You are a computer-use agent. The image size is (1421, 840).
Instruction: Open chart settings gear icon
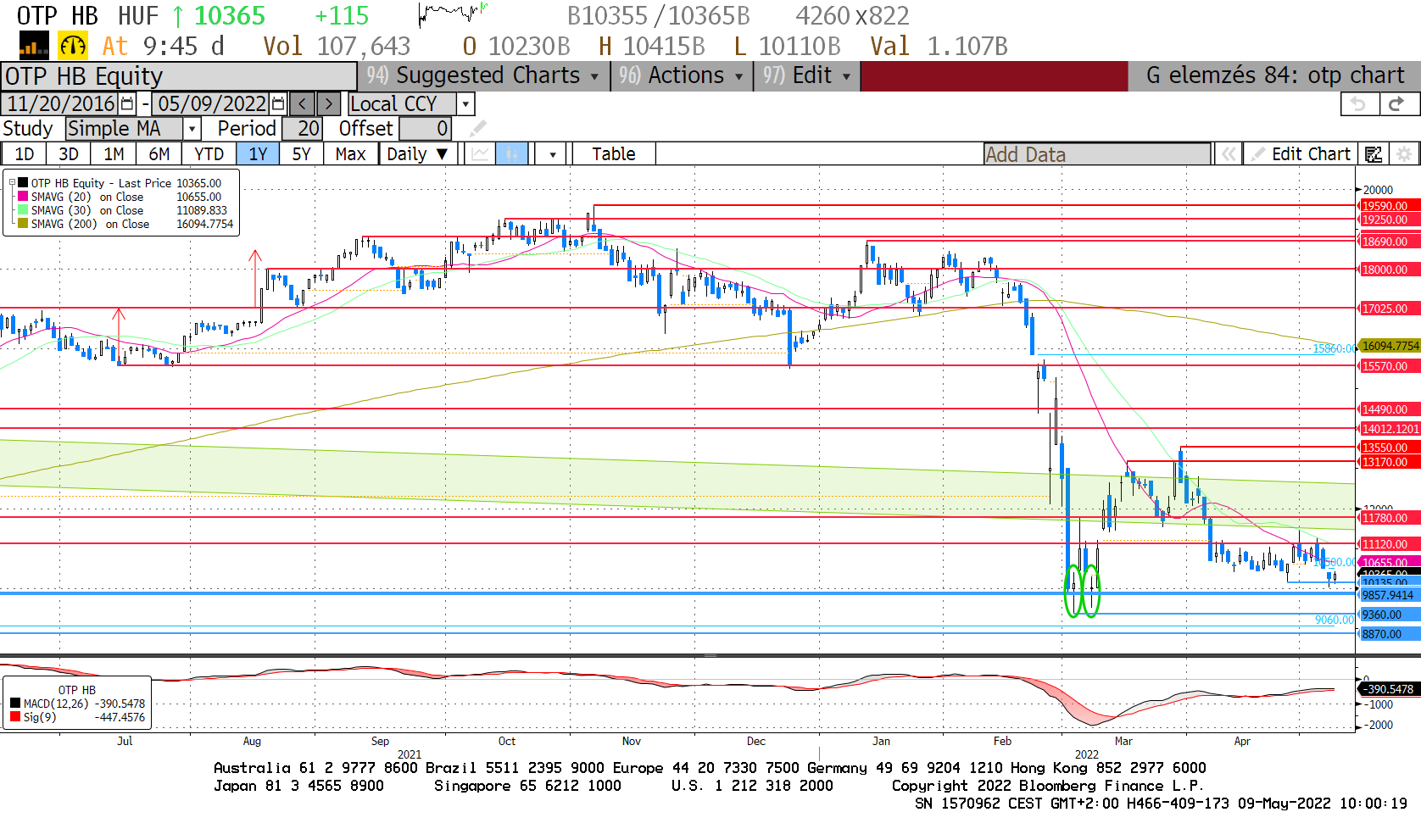pos(1404,154)
